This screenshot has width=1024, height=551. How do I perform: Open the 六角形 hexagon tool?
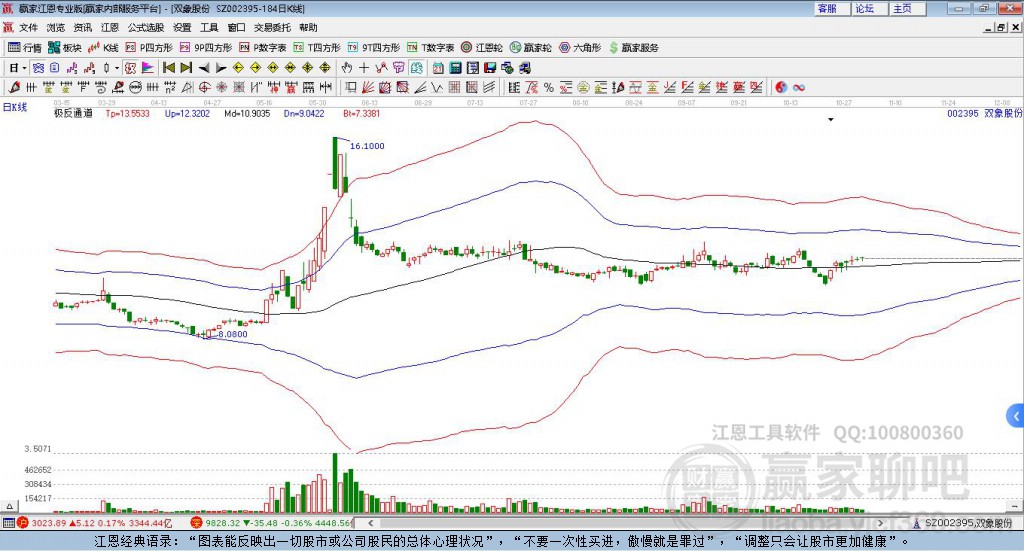[x=580, y=48]
